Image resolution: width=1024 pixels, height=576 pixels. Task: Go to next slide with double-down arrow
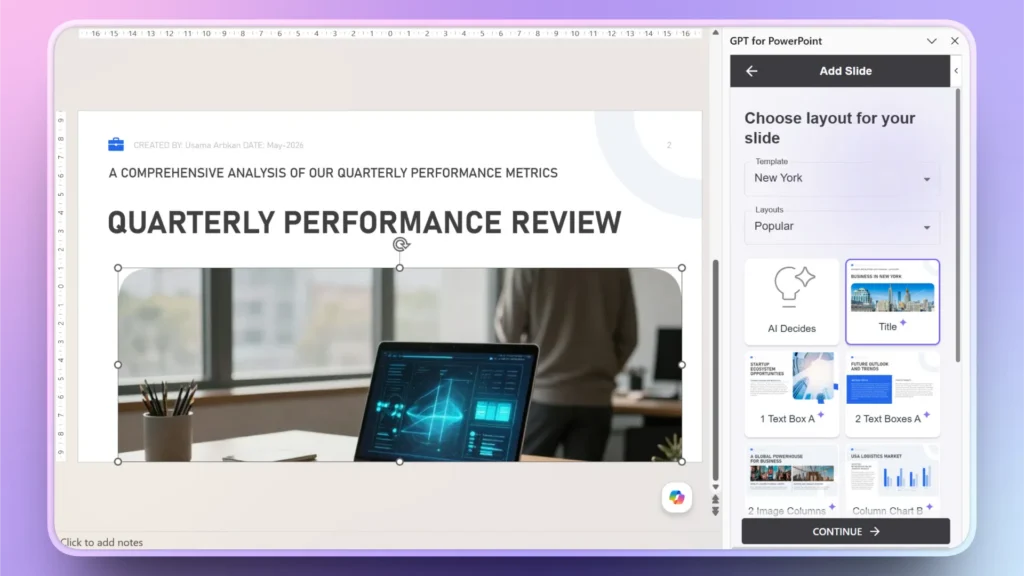click(716, 511)
